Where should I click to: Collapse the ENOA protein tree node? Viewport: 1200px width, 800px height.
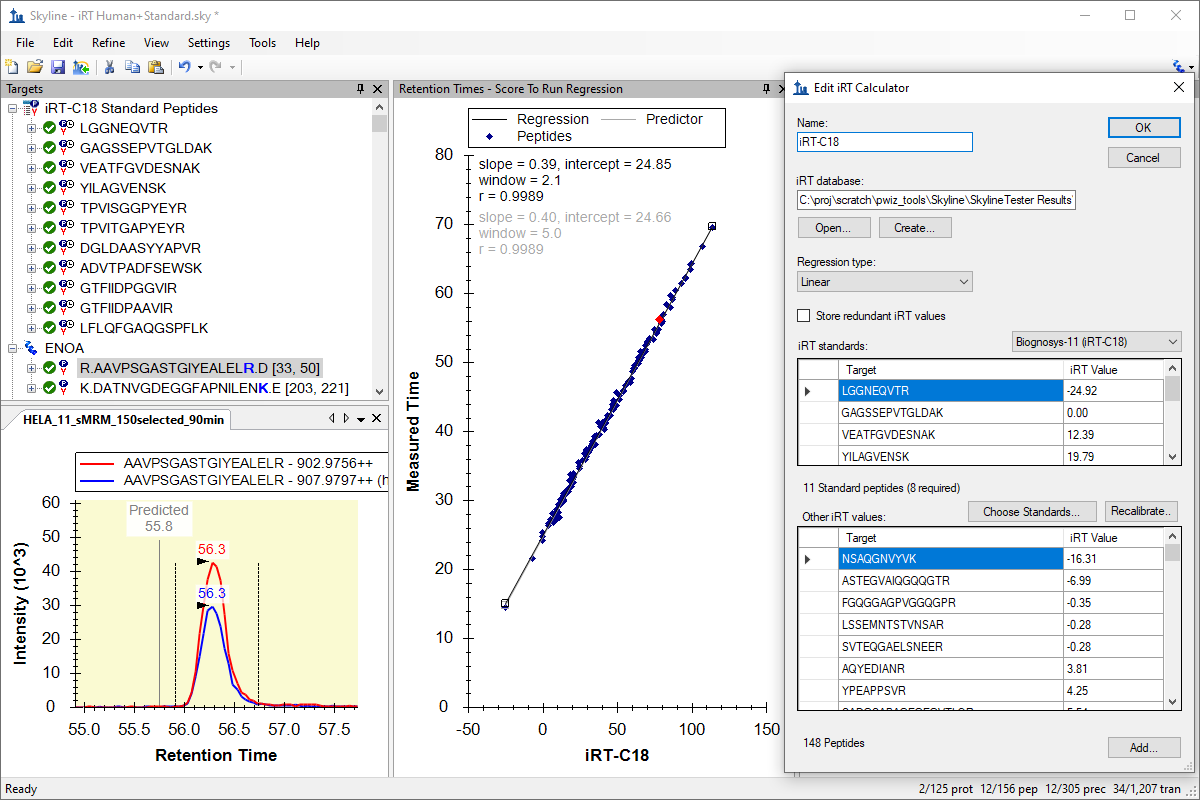[x=13, y=348]
